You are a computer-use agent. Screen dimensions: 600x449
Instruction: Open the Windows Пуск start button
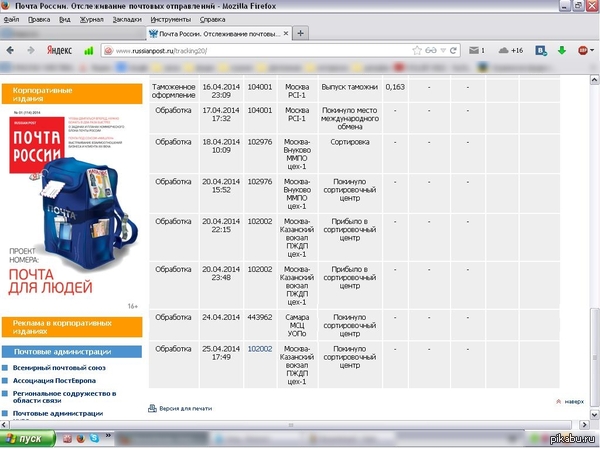pos(23,439)
